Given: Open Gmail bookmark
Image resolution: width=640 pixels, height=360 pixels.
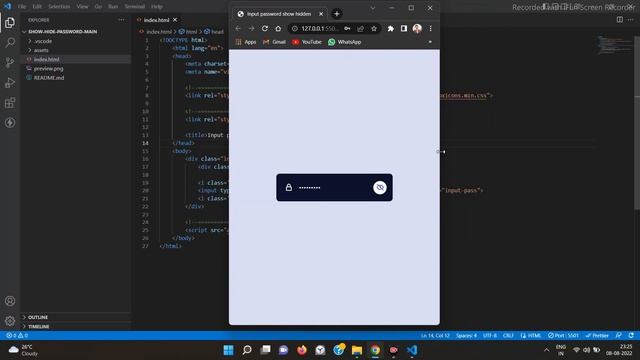Looking at the screenshot, I should [274, 42].
